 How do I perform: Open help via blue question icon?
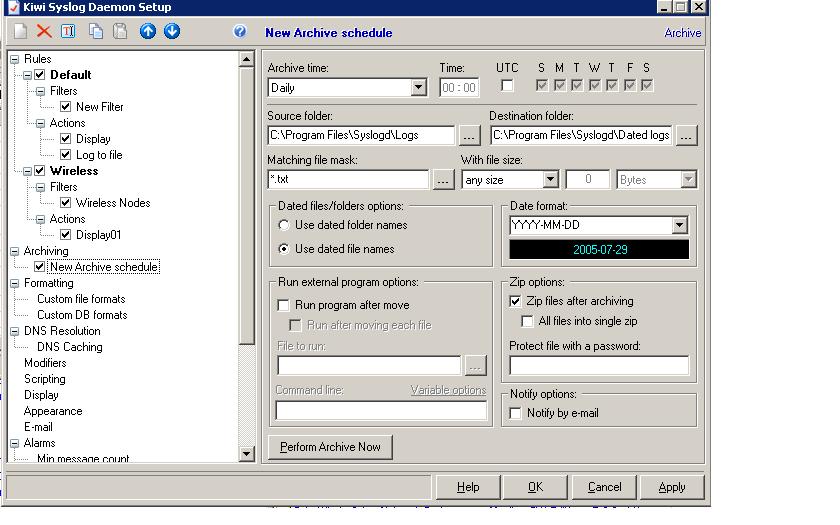click(x=240, y=32)
